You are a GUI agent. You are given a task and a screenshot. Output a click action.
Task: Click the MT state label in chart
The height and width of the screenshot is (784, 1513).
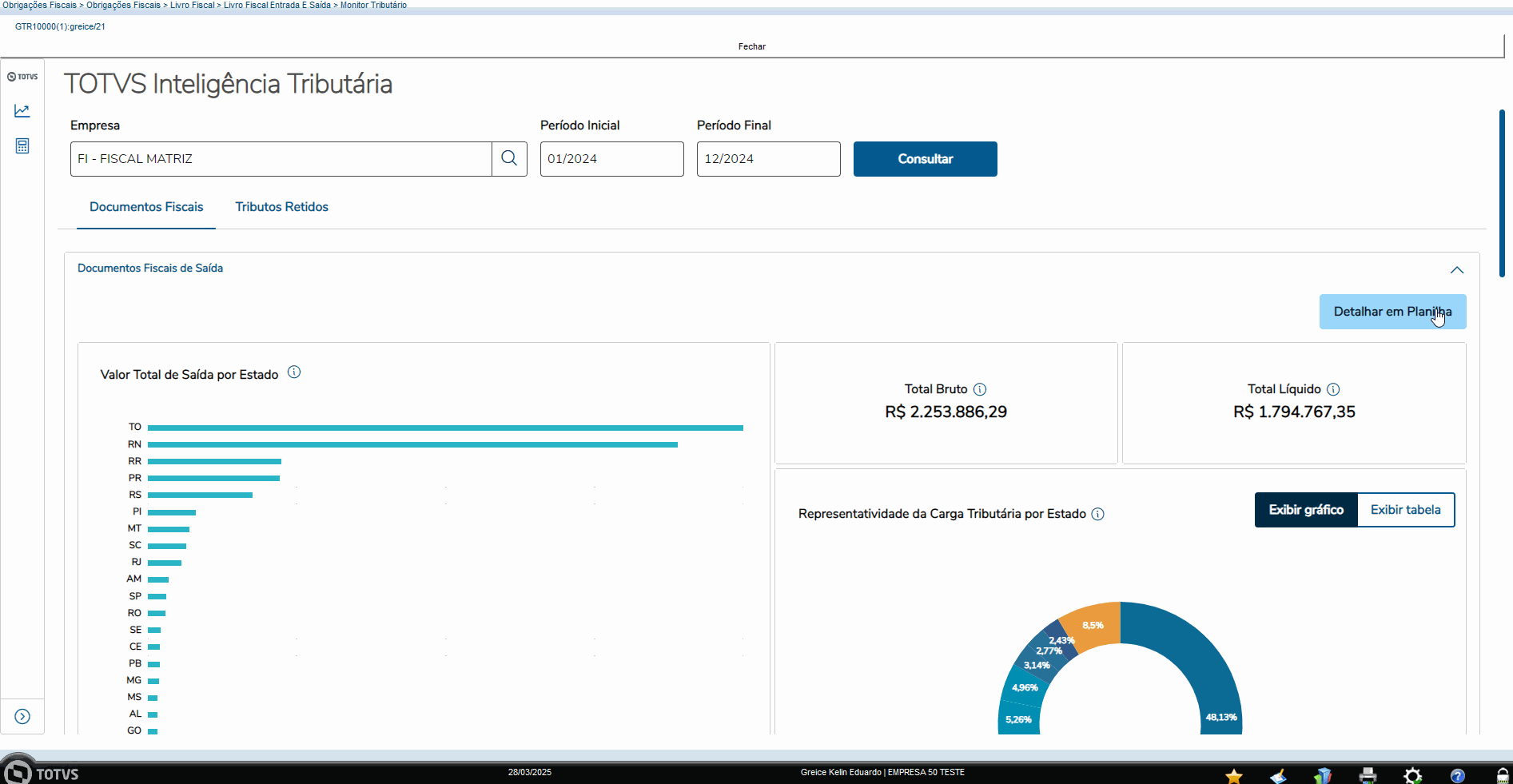134,528
